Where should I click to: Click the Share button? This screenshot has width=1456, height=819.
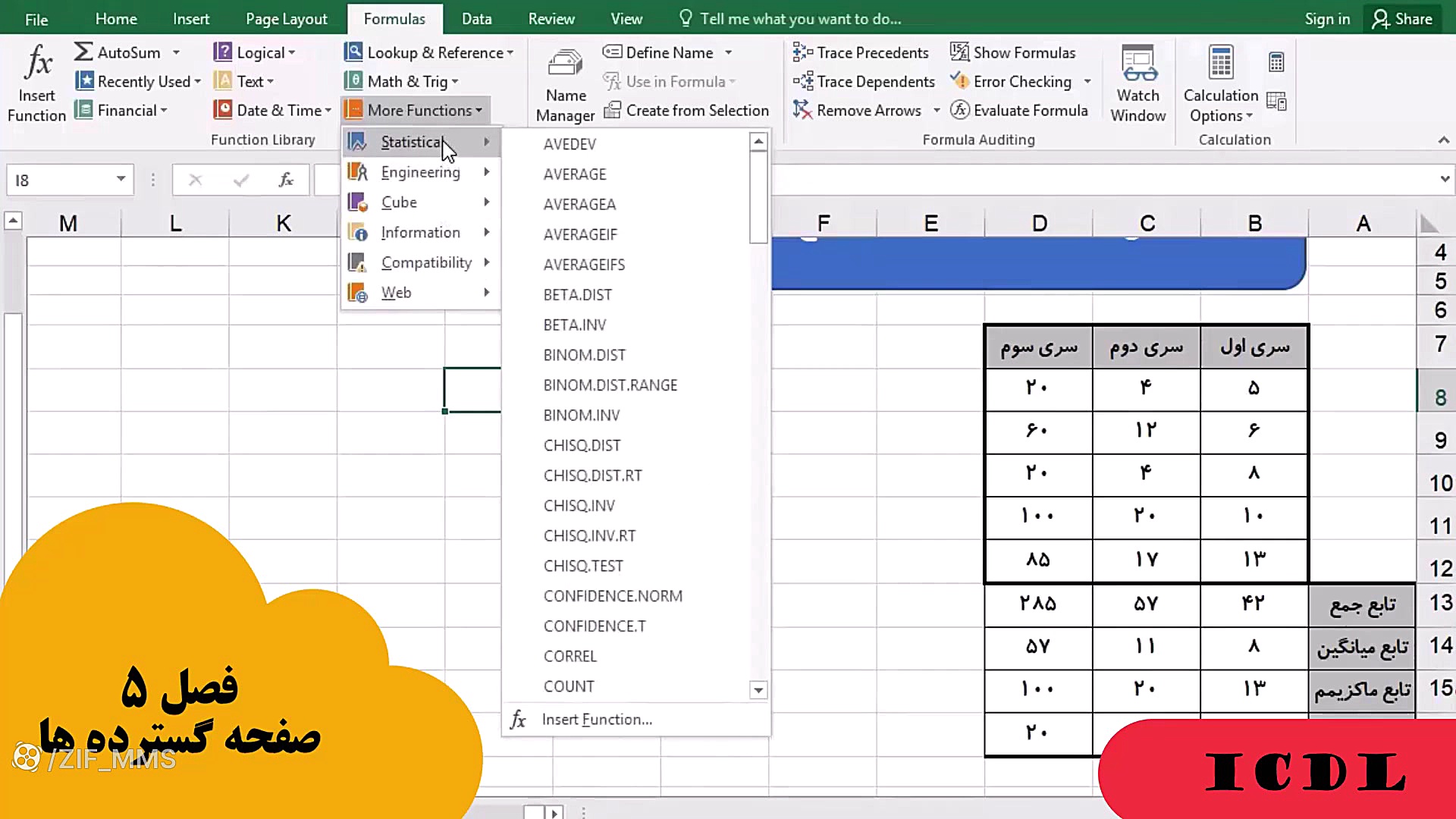coord(1402,19)
